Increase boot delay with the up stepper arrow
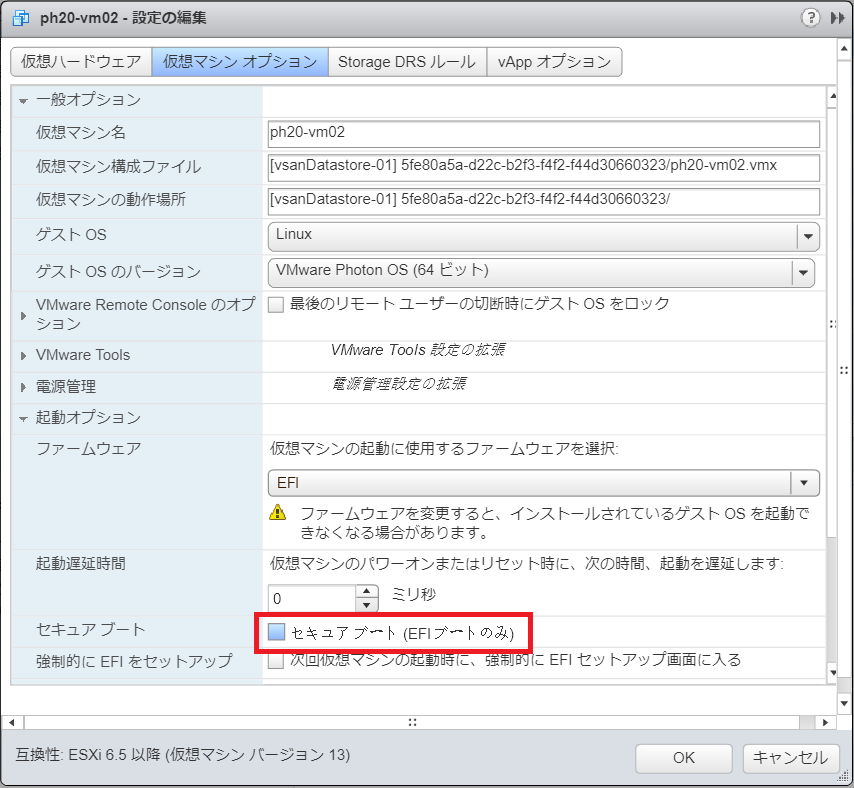The width and height of the screenshot is (854, 788). click(367, 592)
